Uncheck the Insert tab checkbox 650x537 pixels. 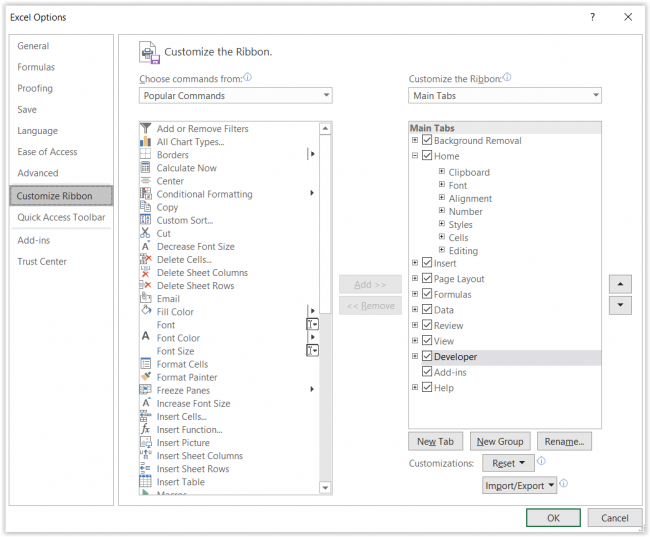point(427,262)
